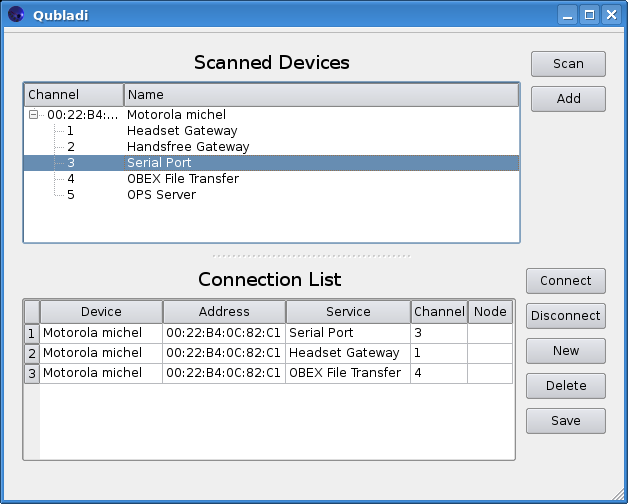Click the Connect button
The image size is (628, 504).
[566, 281]
